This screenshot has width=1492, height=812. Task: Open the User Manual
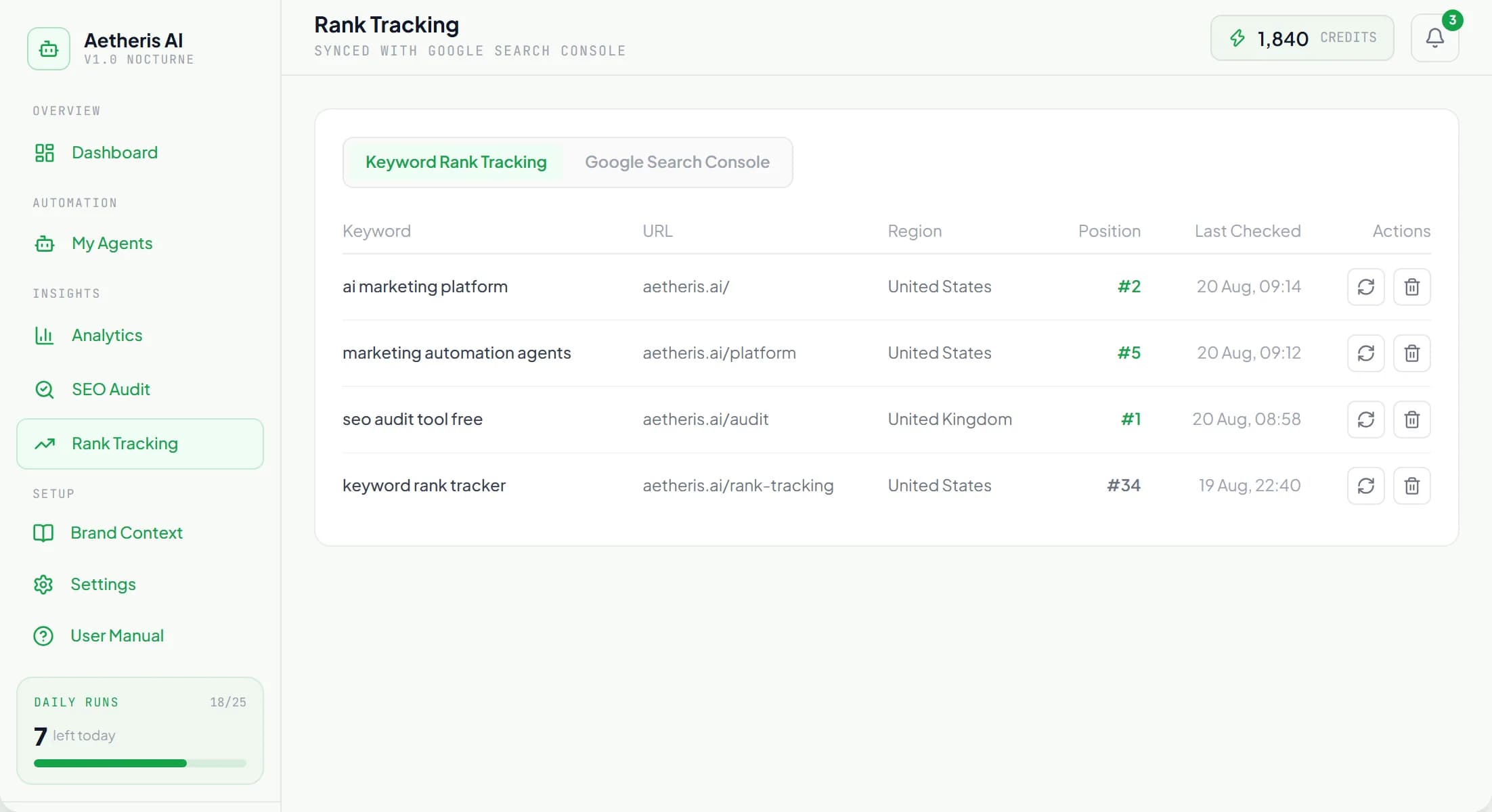click(x=140, y=636)
